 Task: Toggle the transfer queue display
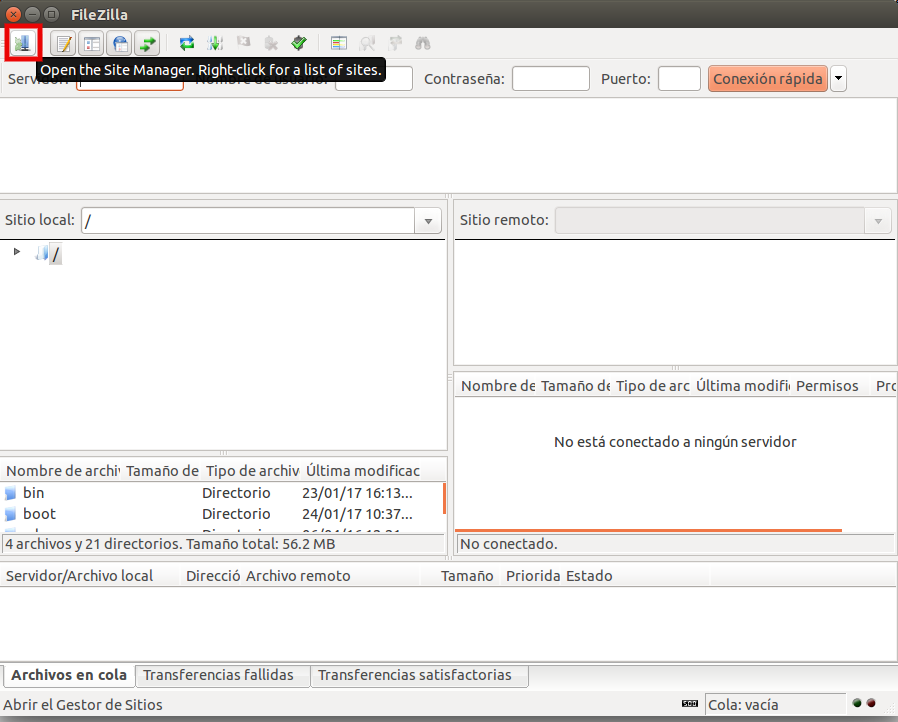[x=147, y=43]
